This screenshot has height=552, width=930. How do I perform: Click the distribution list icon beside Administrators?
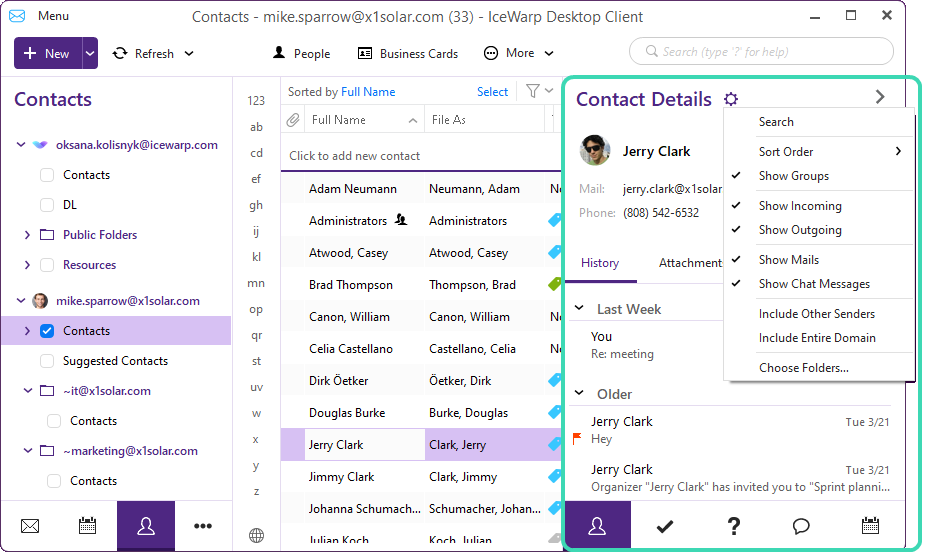[x=401, y=220]
